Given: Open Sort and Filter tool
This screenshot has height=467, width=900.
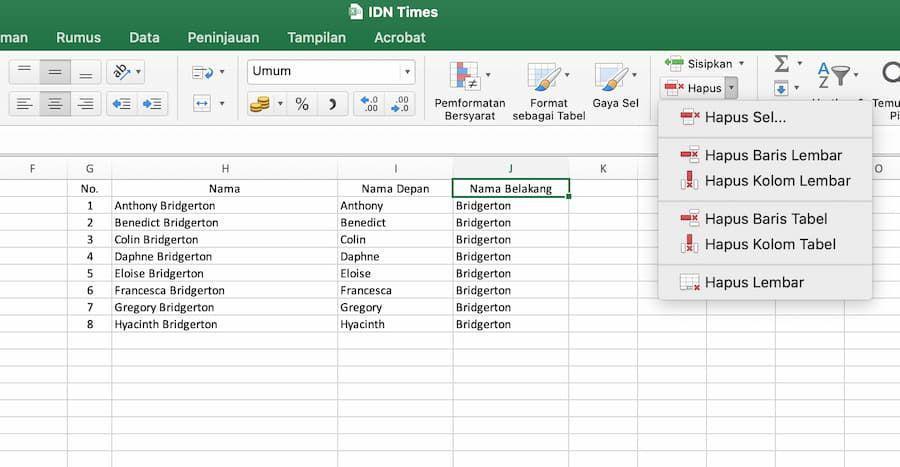Looking at the screenshot, I should click(x=837, y=75).
